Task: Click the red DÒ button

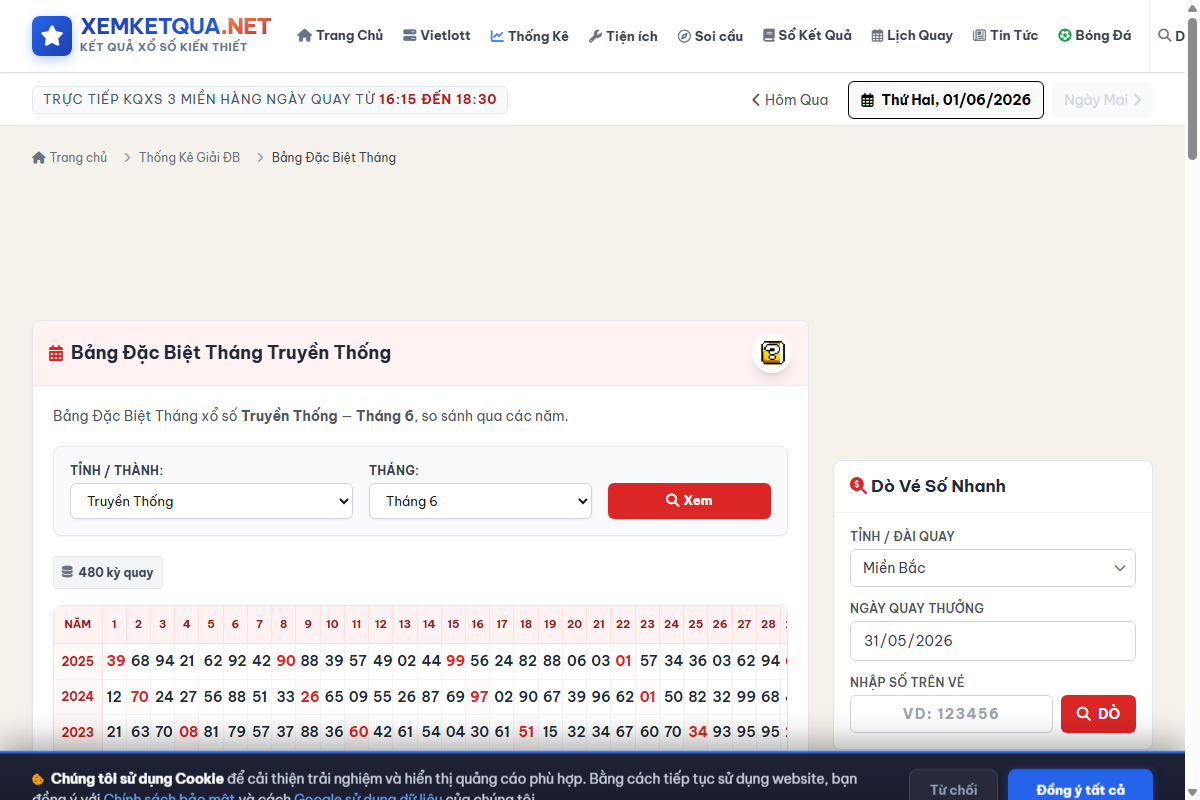Action: tap(1098, 714)
